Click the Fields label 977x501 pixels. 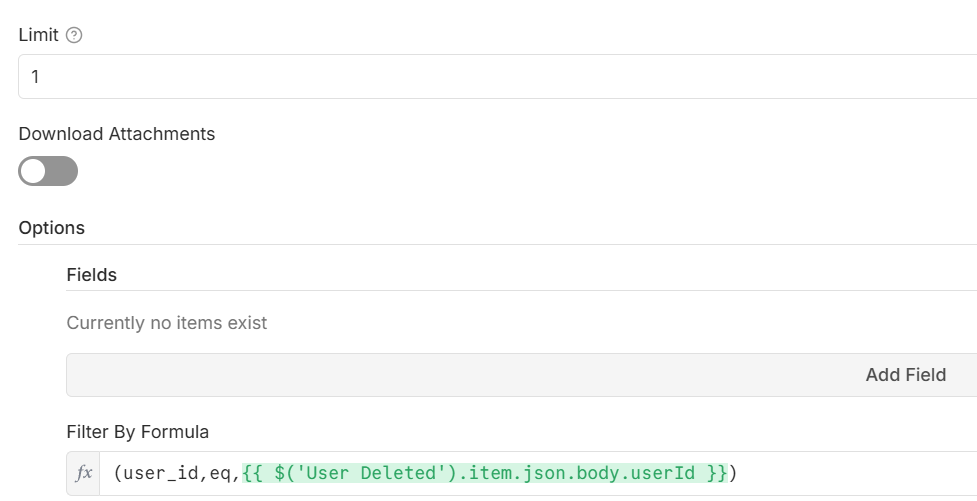91,275
